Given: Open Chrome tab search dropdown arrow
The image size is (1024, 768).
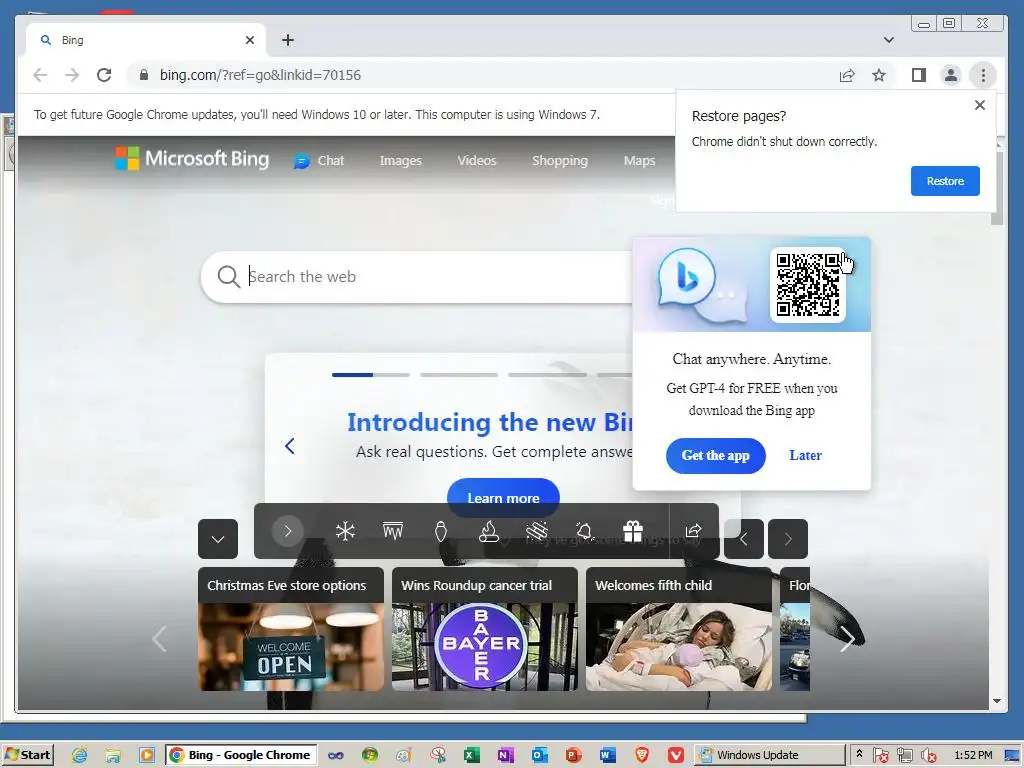Looking at the screenshot, I should tap(889, 40).
